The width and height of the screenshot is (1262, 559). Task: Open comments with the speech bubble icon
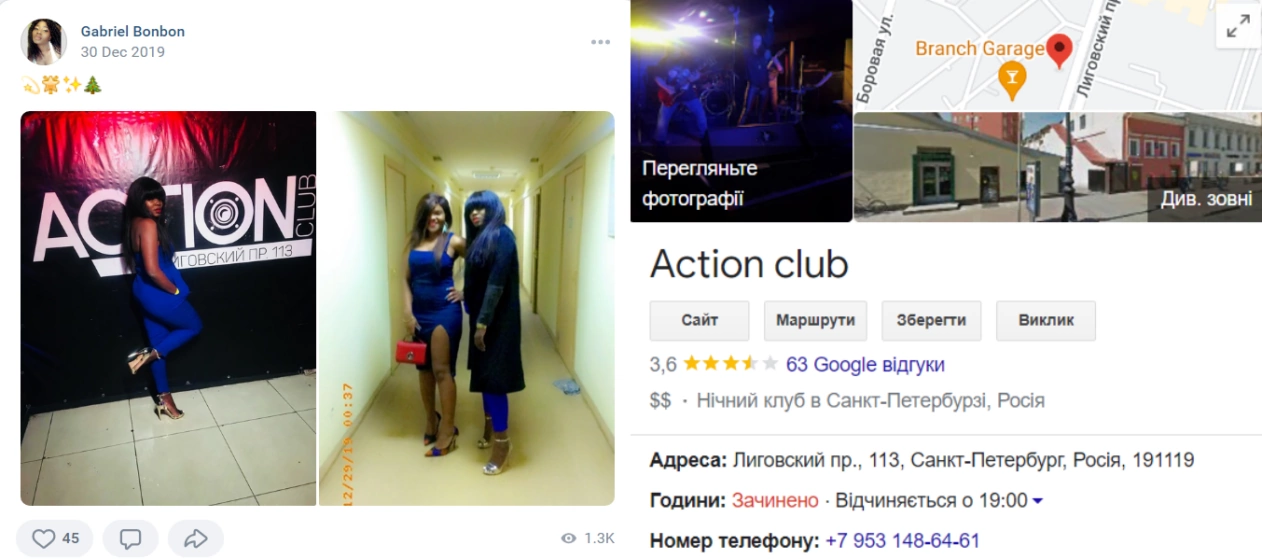coord(130,538)
